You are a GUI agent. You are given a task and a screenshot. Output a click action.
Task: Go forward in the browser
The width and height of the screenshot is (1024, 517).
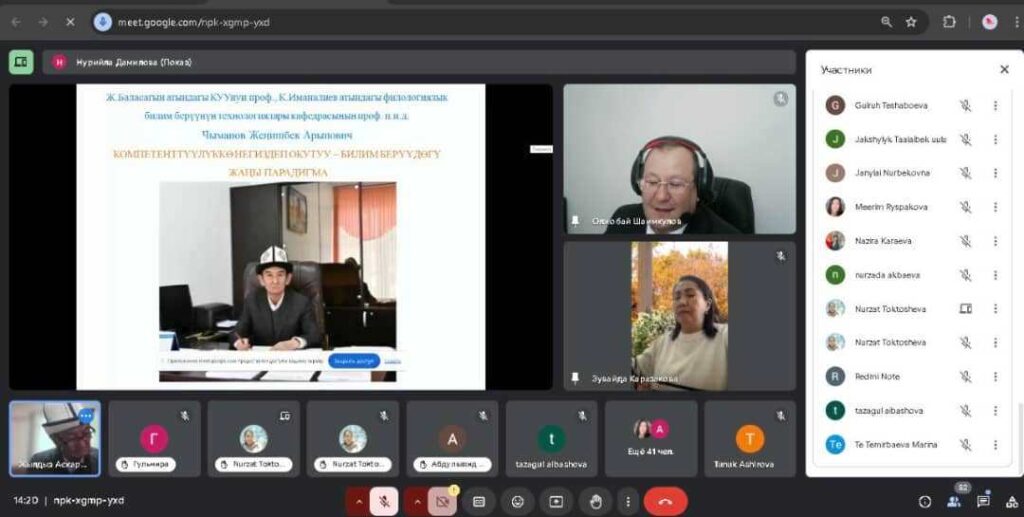pyautogui.click(x=43, y=22)
